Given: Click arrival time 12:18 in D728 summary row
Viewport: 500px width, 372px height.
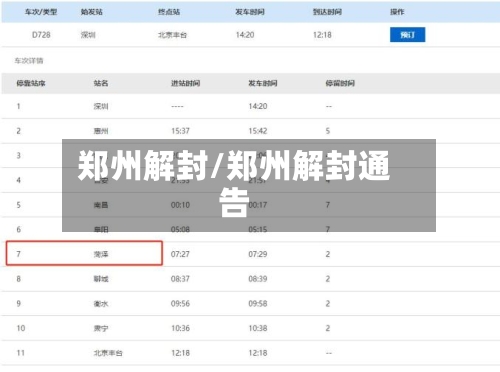Looking at the screenshot, I should click(x=322, y=35).
